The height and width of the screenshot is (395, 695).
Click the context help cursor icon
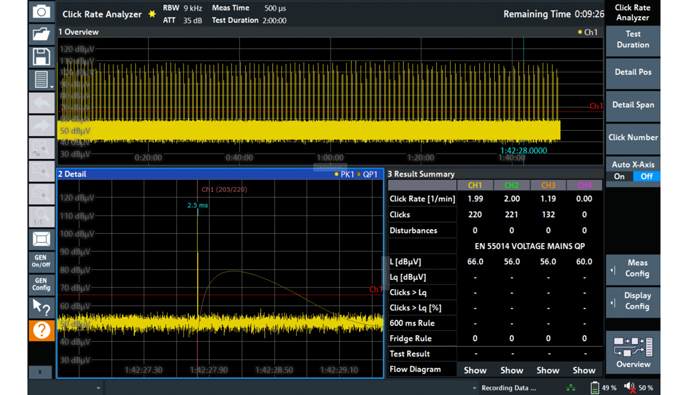[x=41, y=307]
